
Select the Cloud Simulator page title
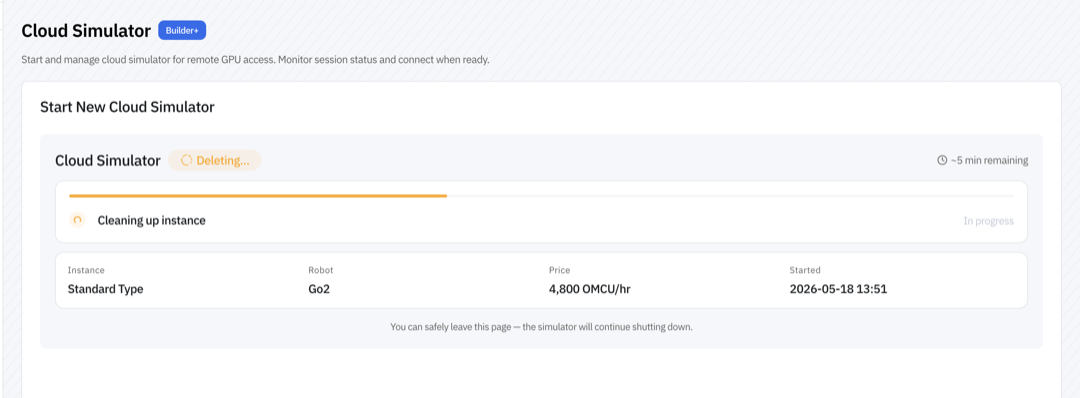tap(86, 30)
